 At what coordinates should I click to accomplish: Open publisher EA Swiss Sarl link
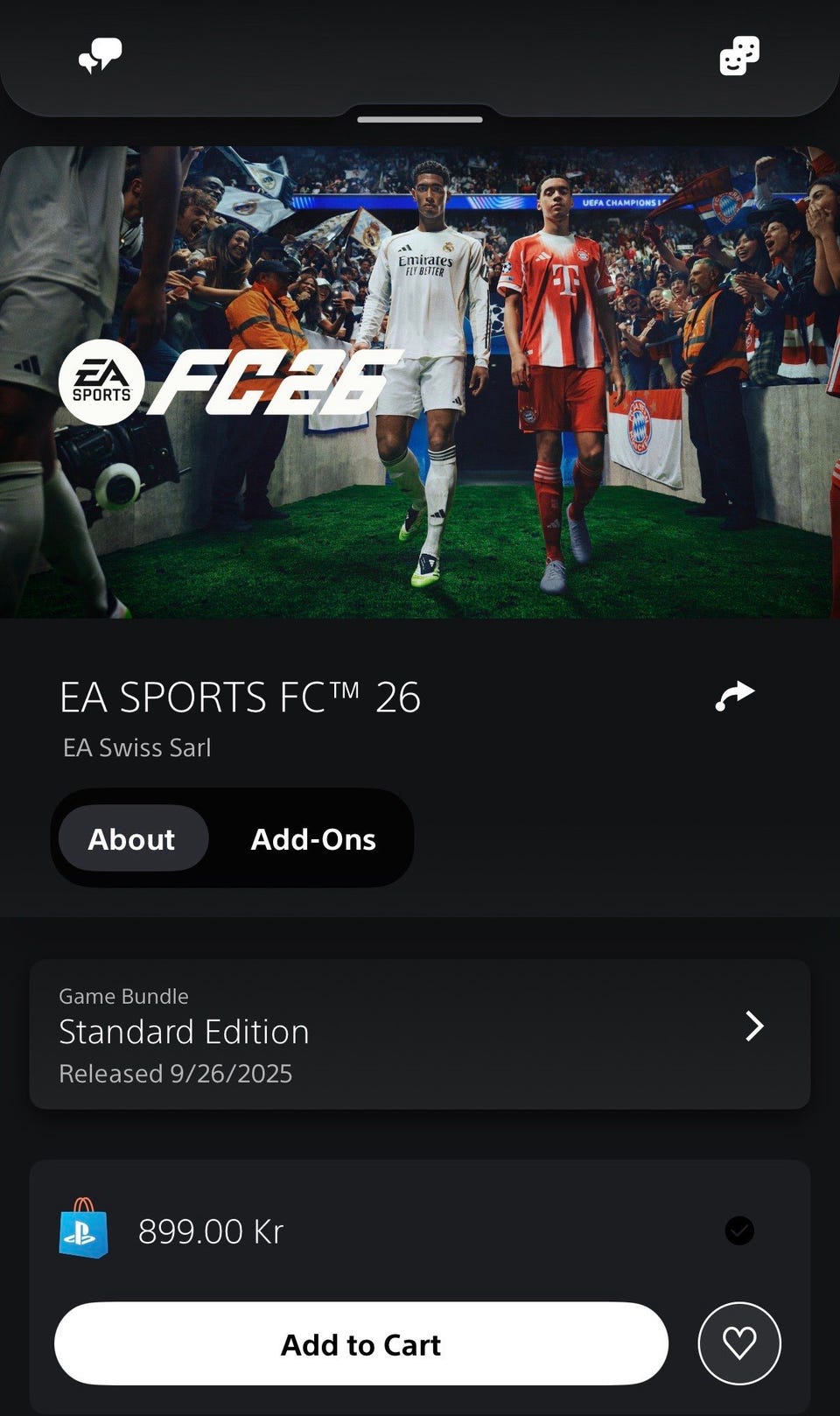(137, 747)
